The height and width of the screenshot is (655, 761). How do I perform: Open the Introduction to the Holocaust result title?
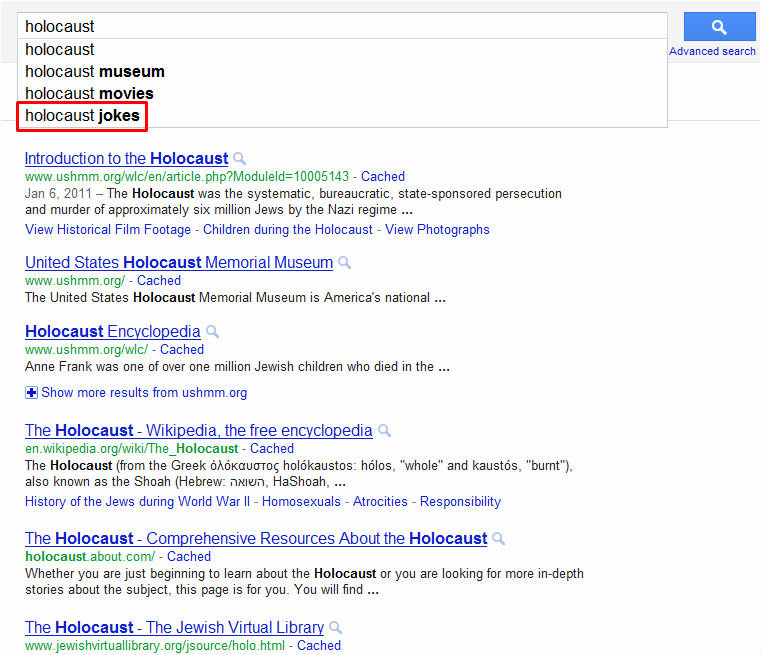pyautogui.click(x=126, y=158)
